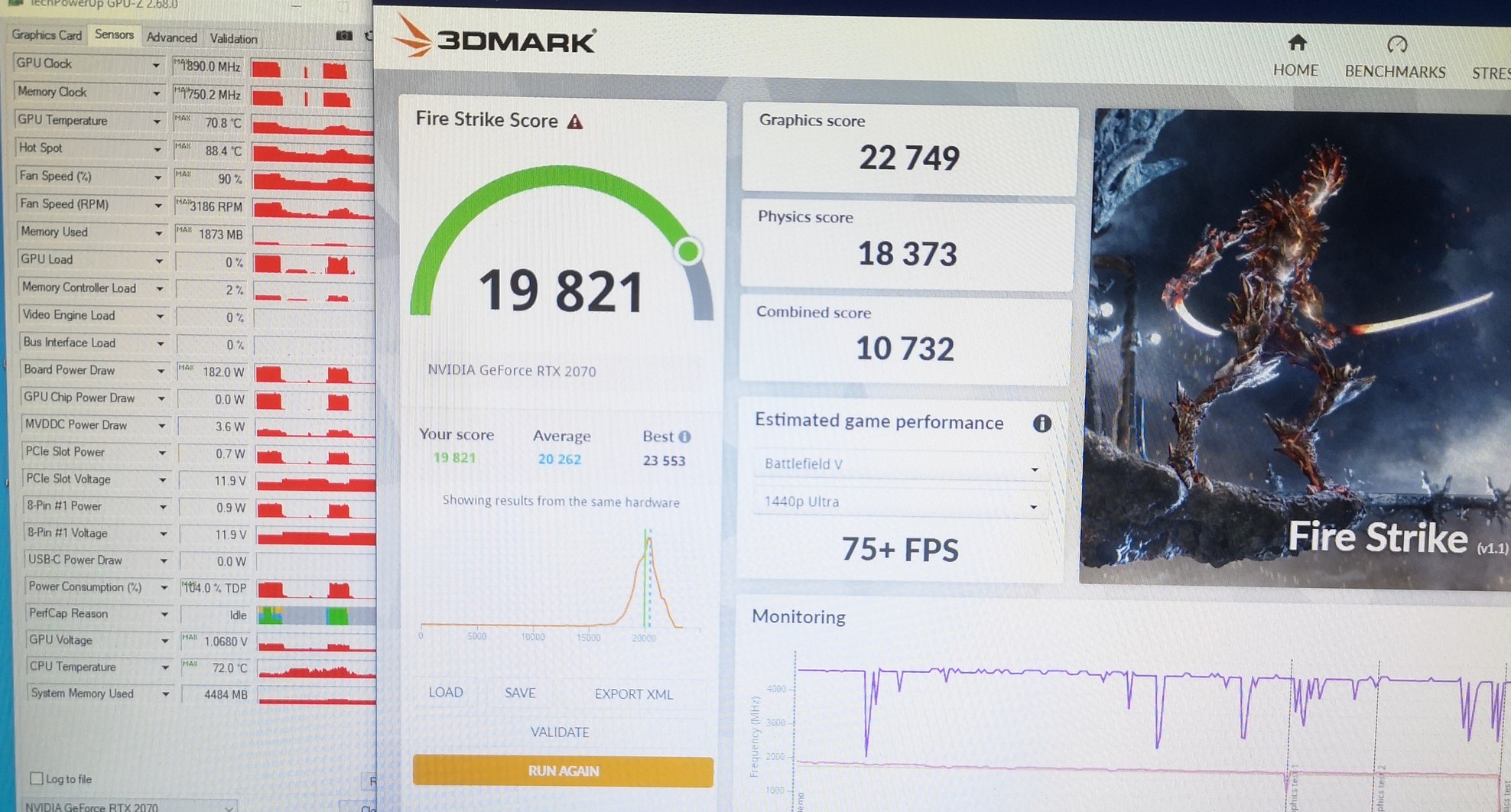Expand the Memory Clock sensor dropdown
The width and height of the screenshot is (1511, 812).
156,94
